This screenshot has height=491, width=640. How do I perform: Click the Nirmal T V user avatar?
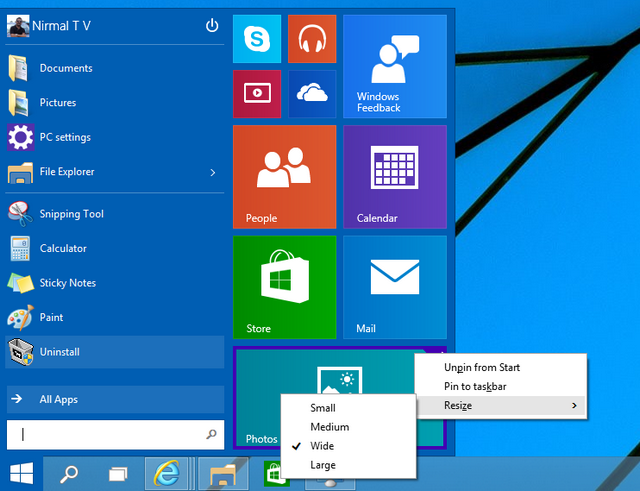pyautogui.click(x=18, y=26)
